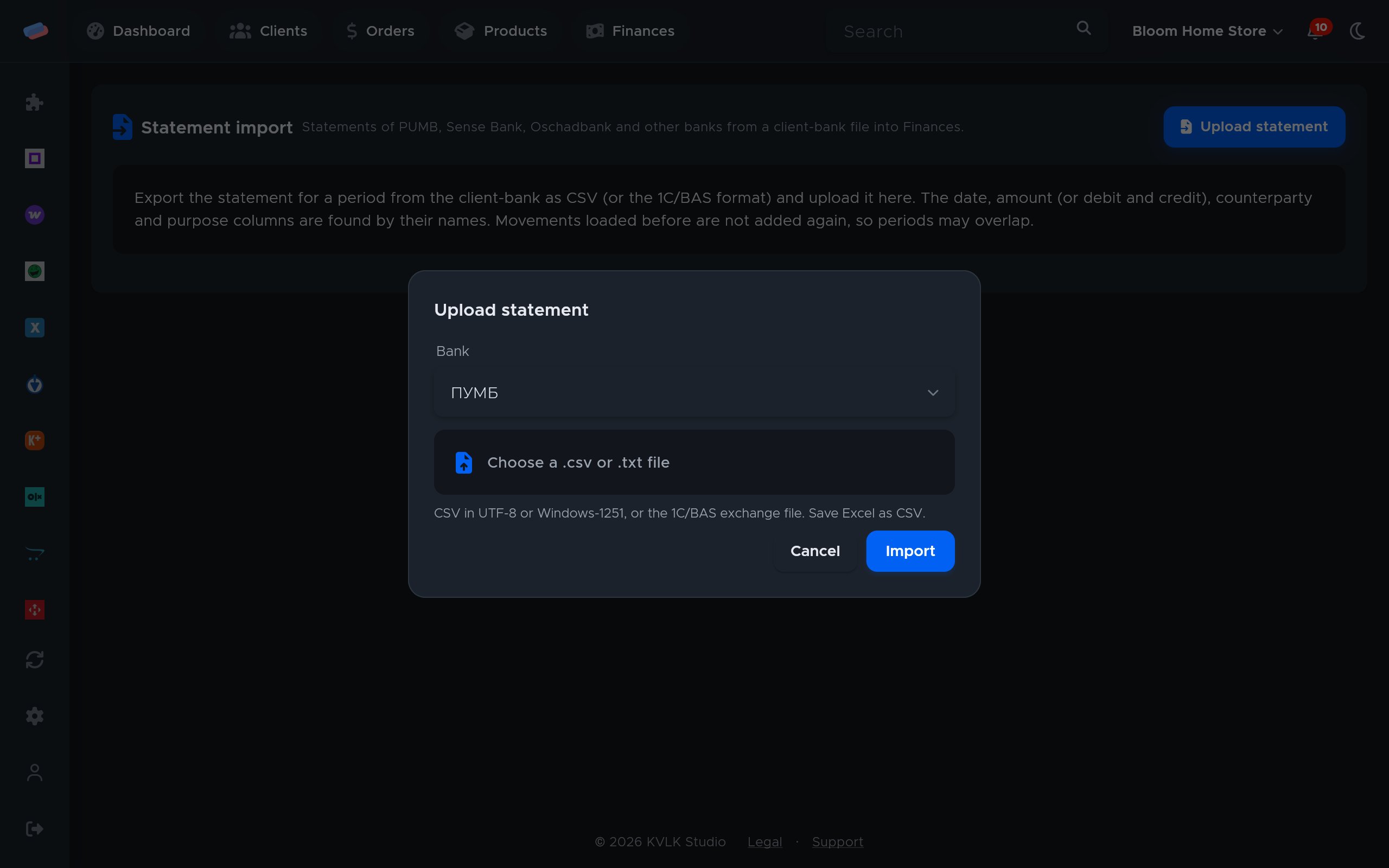Click the Bank field label
Image resolution: width=1389 pixels, height=868 pixels.
453,351
